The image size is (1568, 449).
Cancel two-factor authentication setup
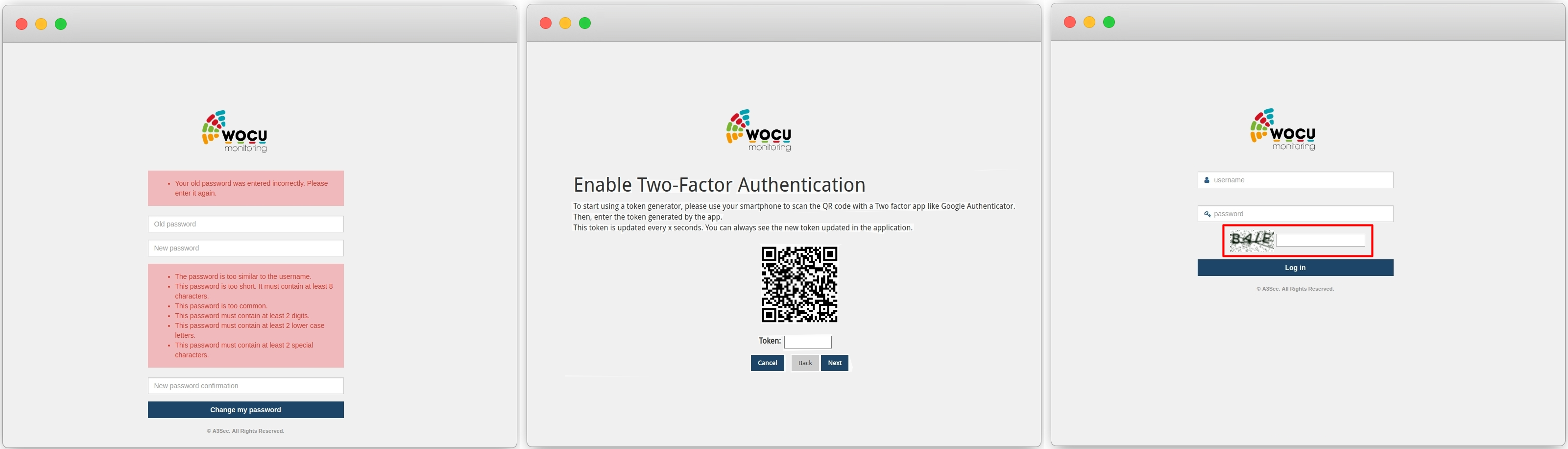pyautogui.click(x=767, y=363)
